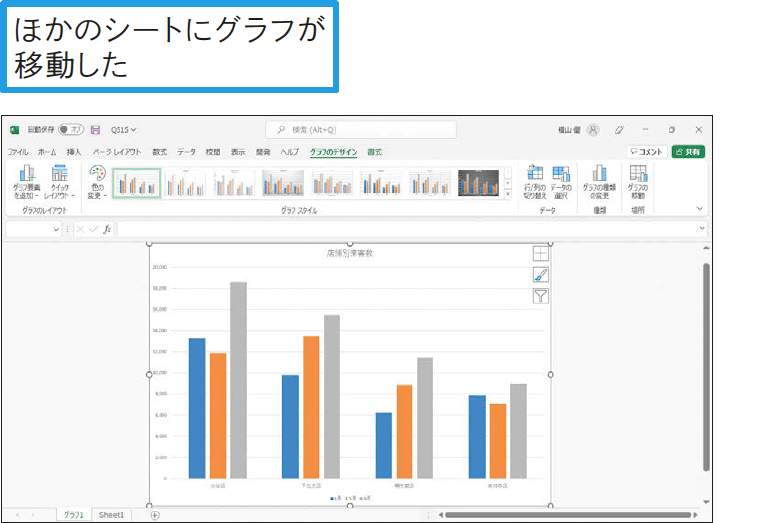This screenshot has width=783, height=523.
Task: Select the グラフ1 sheet tab
Action: click(73, 515)
